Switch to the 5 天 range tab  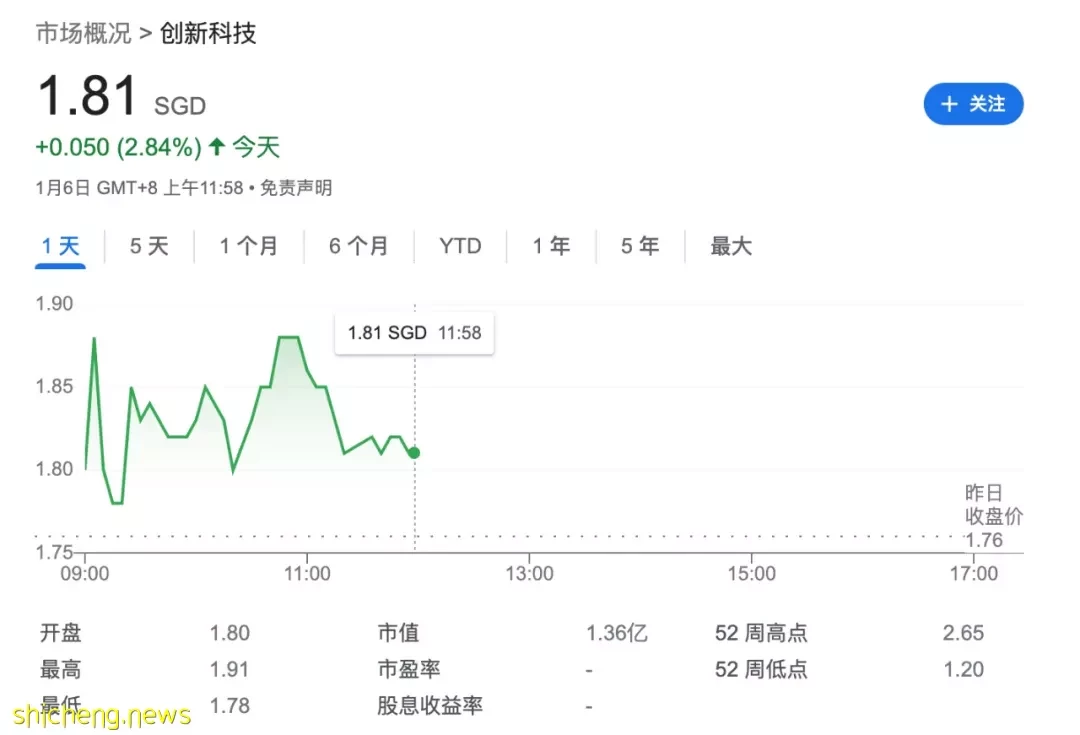click(x=149, y=246)
